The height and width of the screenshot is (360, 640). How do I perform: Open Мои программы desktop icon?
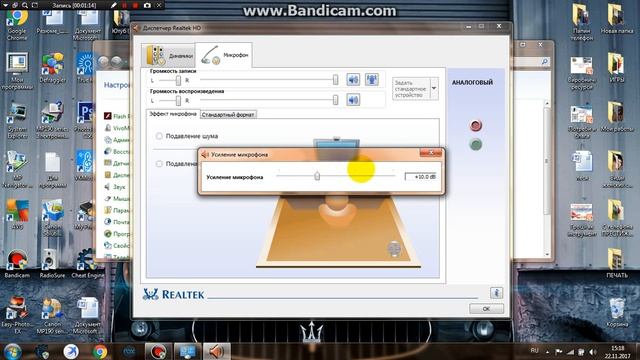pyautogui.click(x=17, y=71)
